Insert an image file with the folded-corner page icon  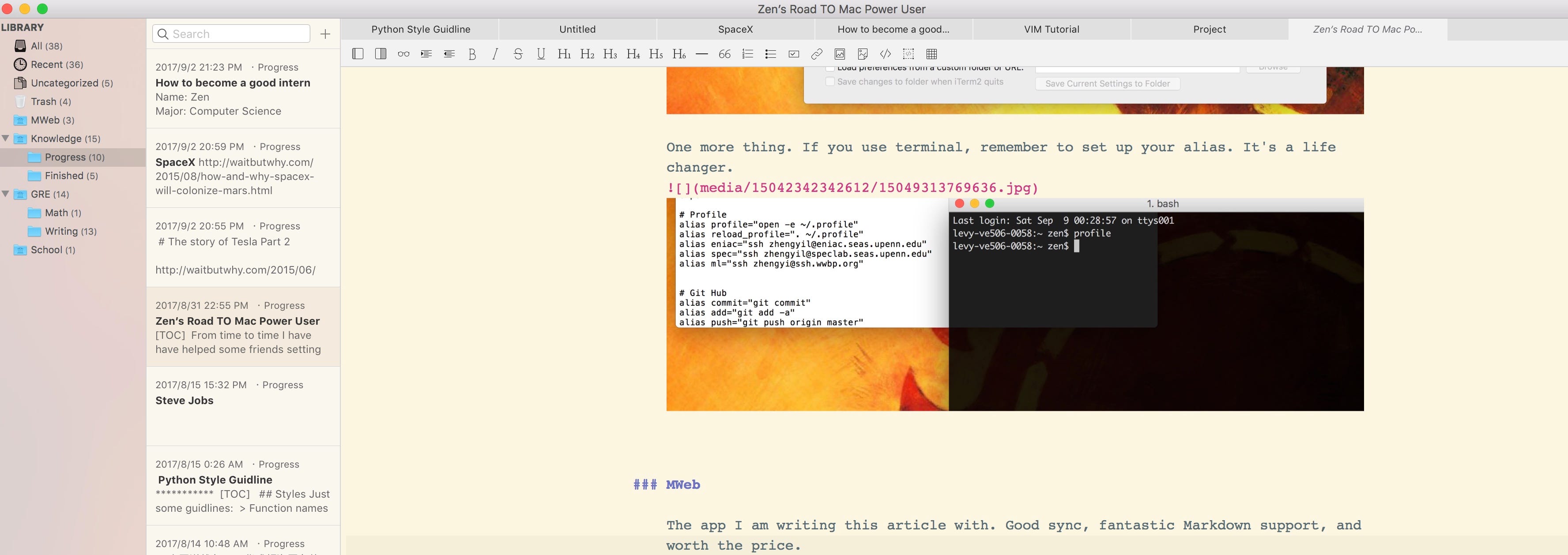click(863, 54)
